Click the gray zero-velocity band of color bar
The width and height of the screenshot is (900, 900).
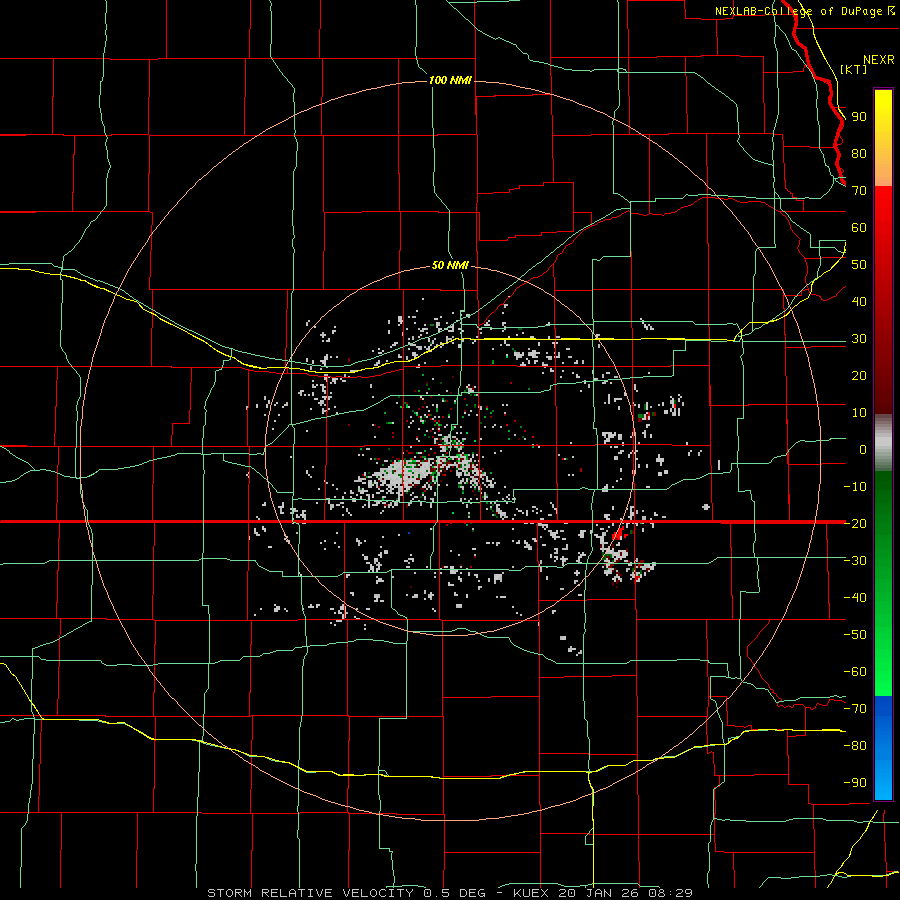click(883, 443)
